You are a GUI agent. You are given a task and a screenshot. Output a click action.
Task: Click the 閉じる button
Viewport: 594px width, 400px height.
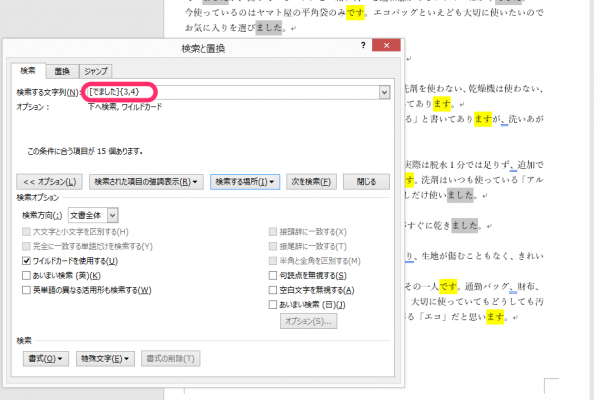(x=366, y=182)
